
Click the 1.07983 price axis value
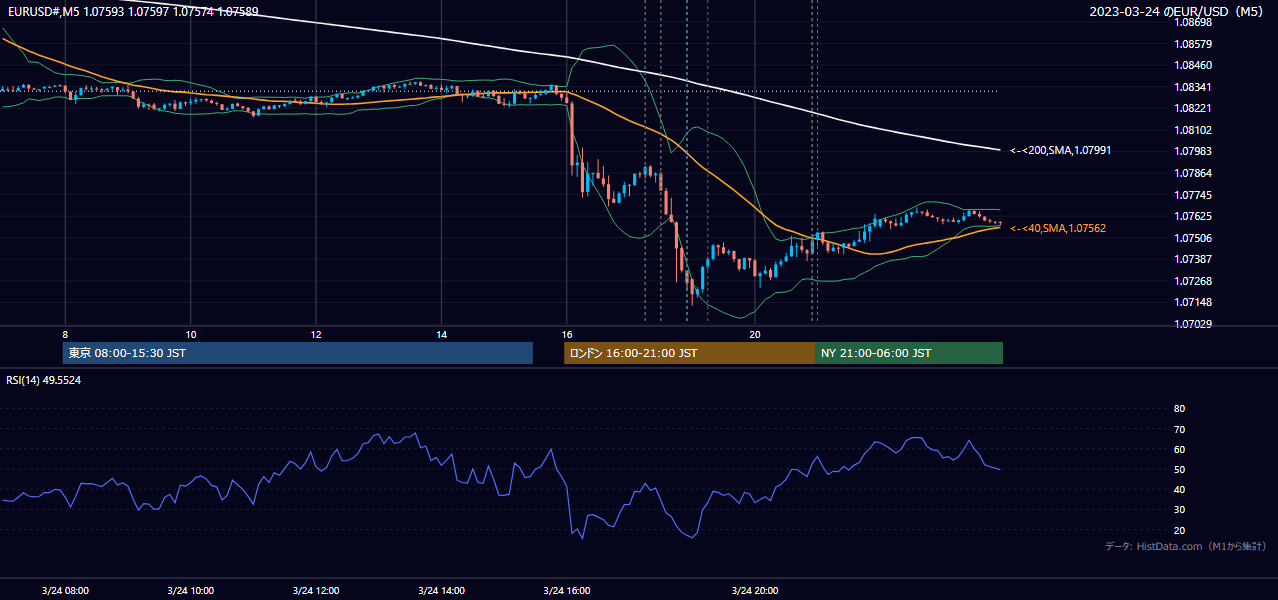[x=1193, y=151]
